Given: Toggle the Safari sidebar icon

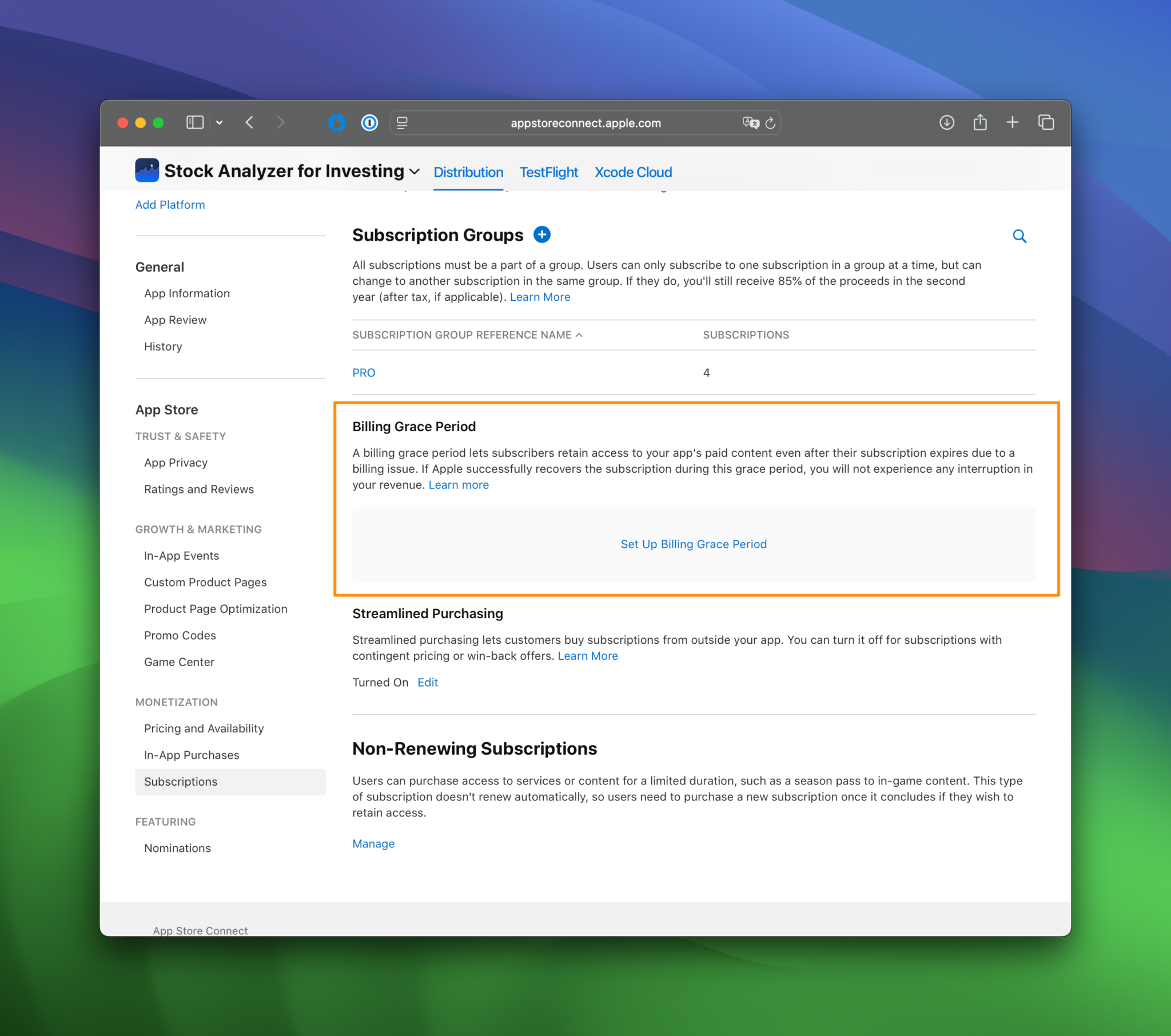Looking at the screenshot, I should point(195,122).
